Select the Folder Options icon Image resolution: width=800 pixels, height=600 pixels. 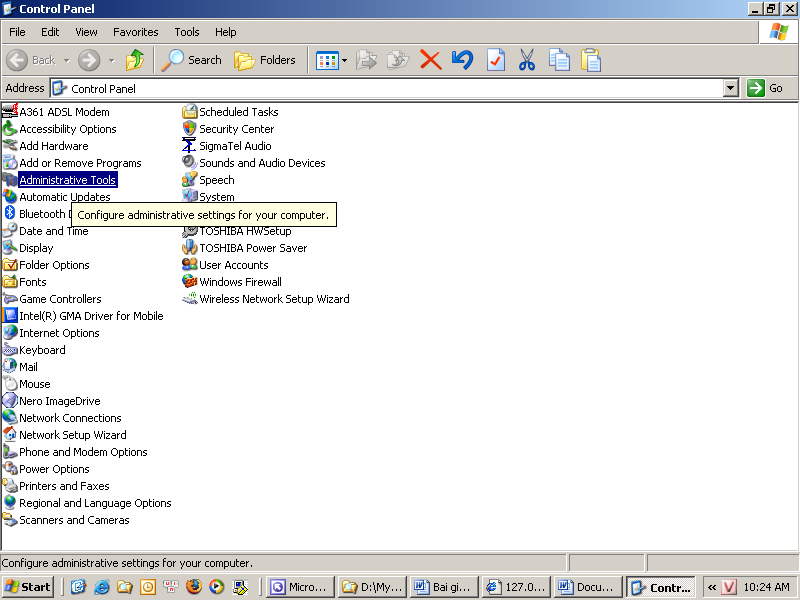click(x=10, y=265)
